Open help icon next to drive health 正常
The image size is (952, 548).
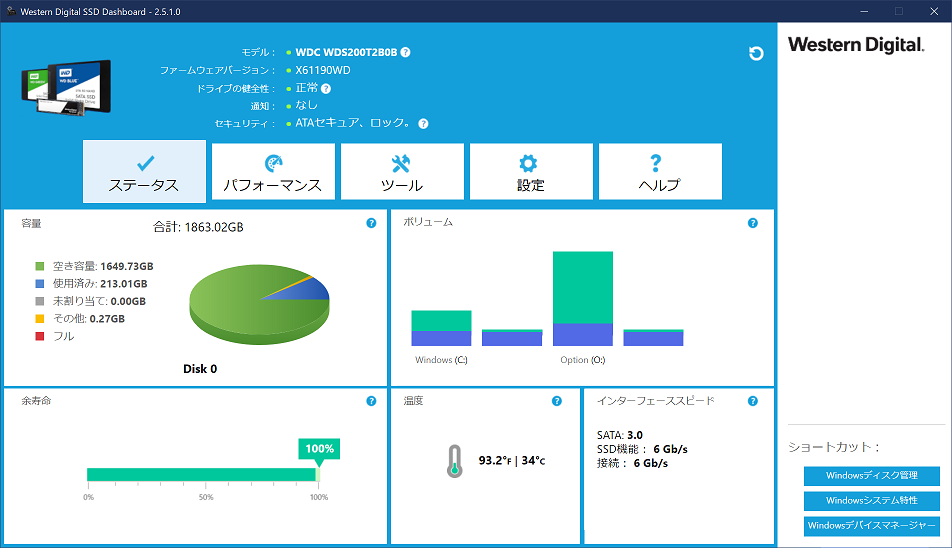[x=326, y=89]
